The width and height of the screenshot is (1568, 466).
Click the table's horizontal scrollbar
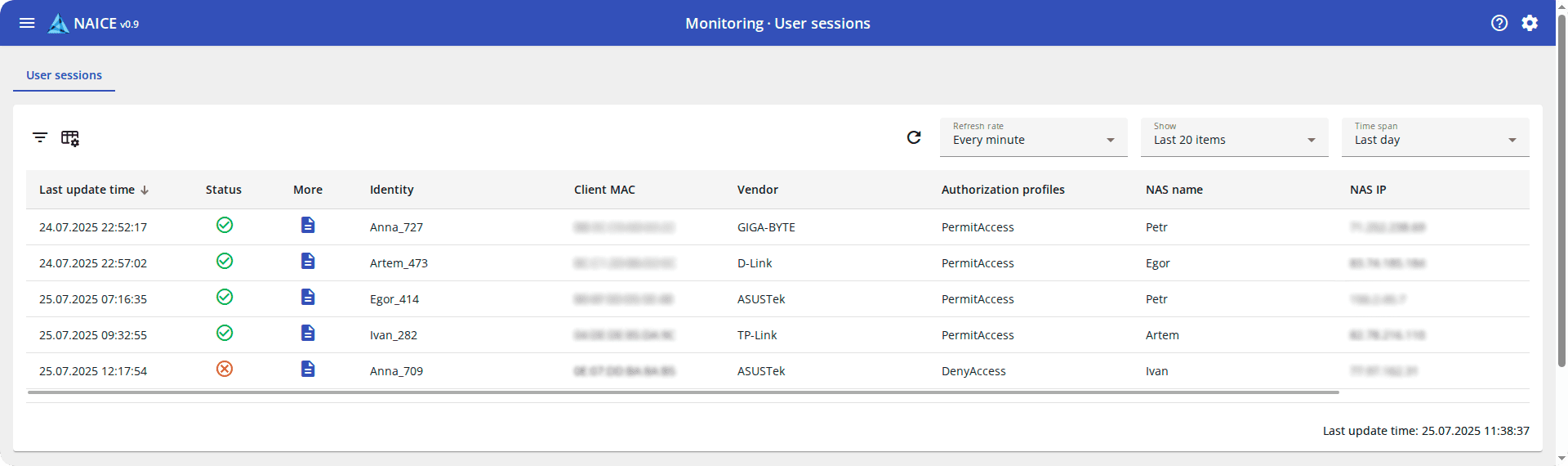pyautogui.click(x=683, y=392)
